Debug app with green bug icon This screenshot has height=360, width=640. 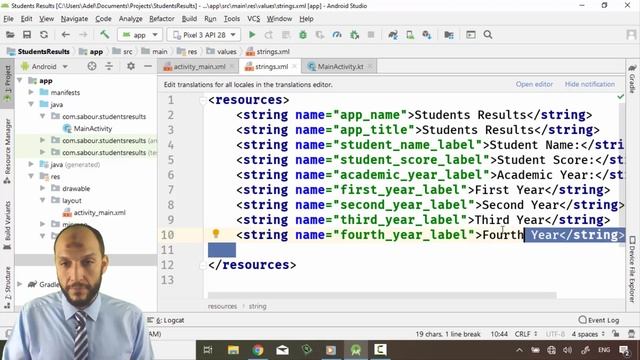tap(303, 35)
